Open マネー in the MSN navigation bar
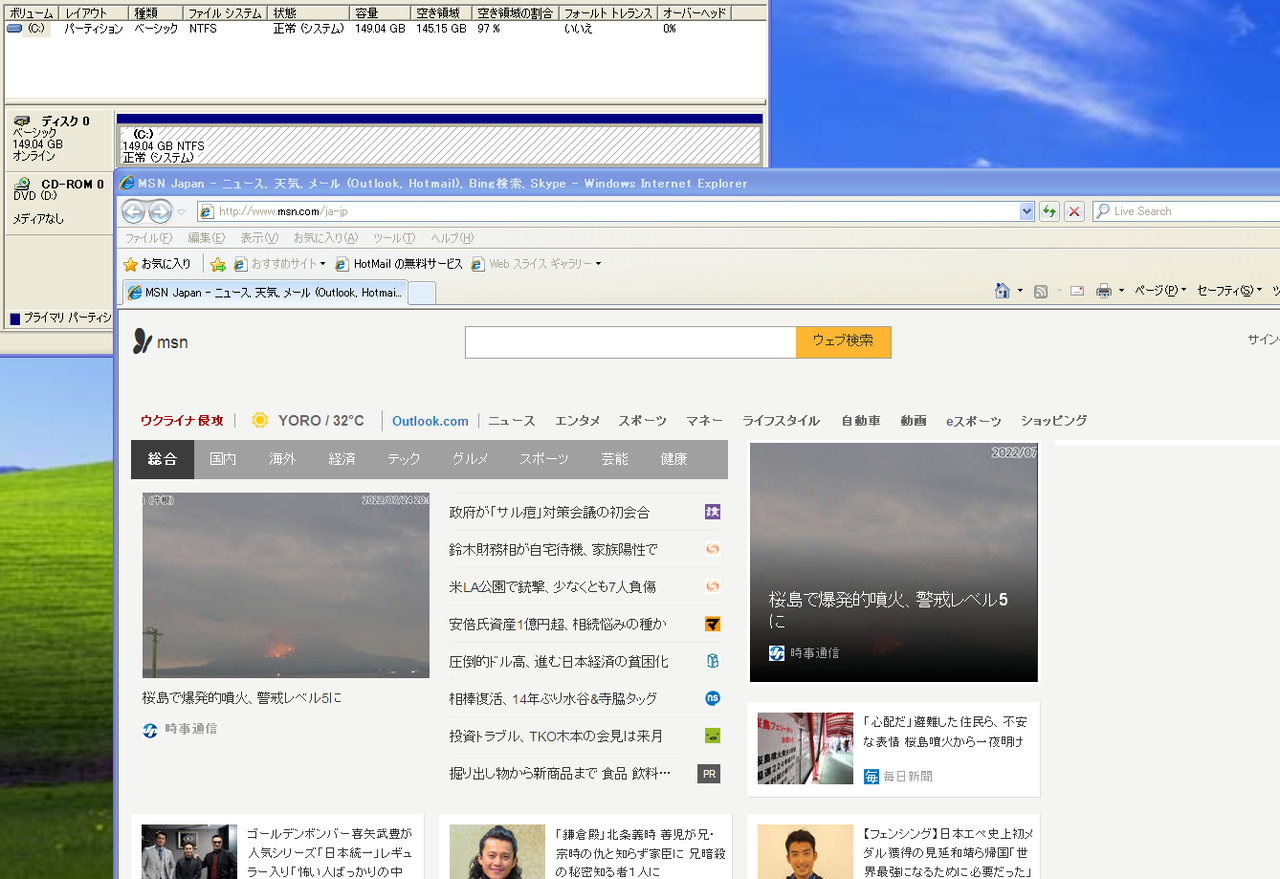The image size is (1280, 879). point(704,421)
